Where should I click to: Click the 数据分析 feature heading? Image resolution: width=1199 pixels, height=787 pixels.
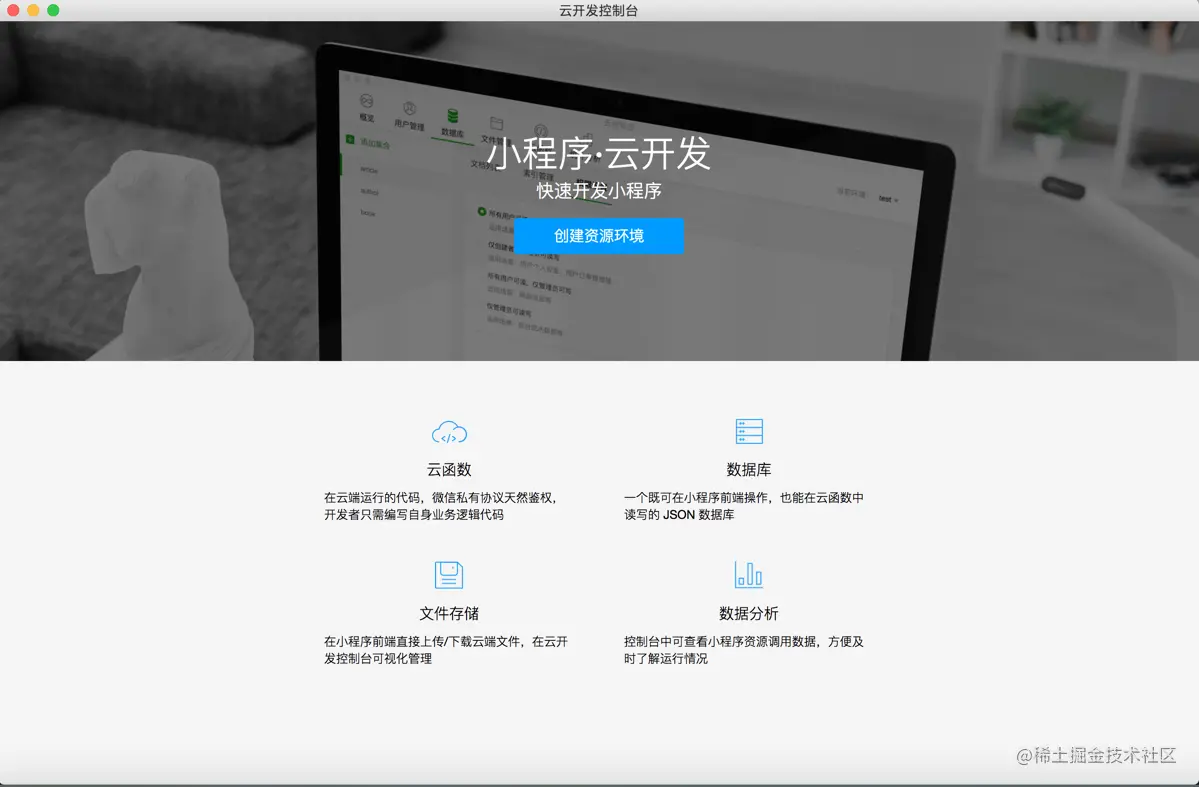pos(748,613)
